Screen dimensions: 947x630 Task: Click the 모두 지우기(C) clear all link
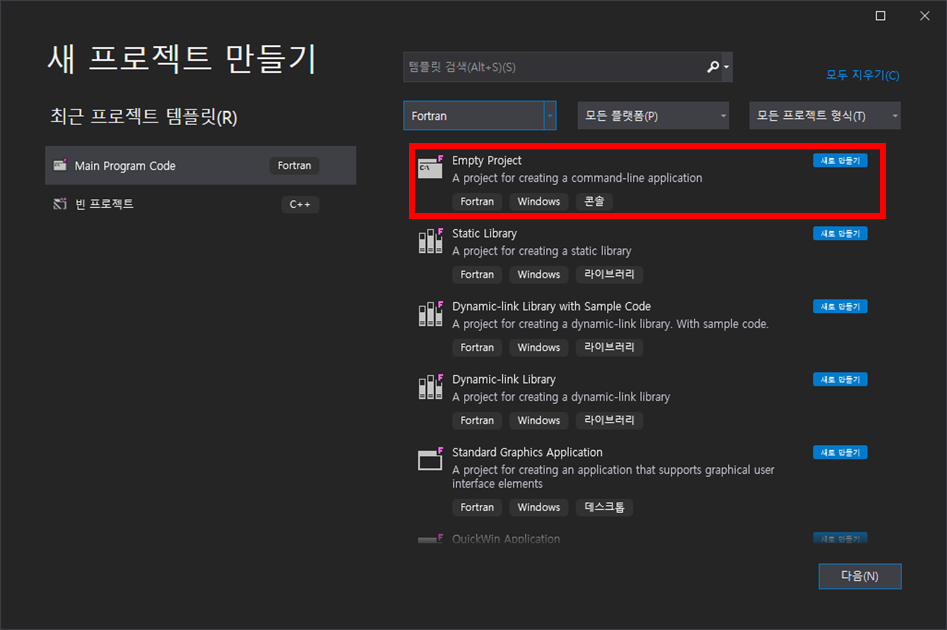point(862,75)
